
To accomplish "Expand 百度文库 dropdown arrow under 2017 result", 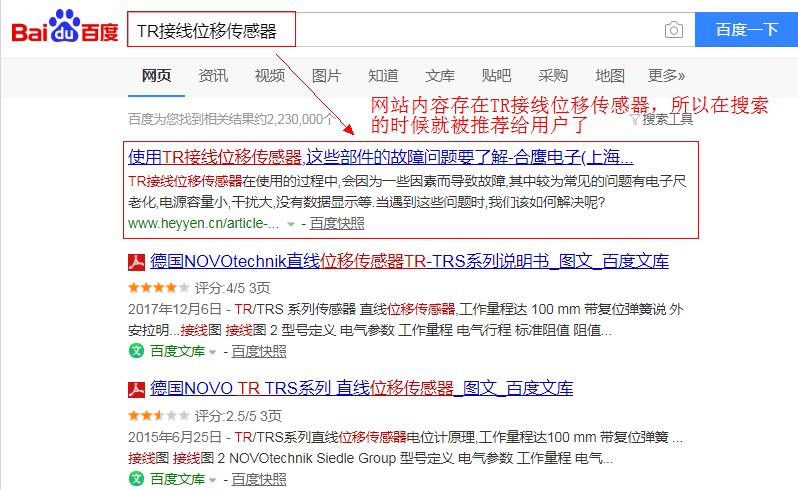I will [x=212, y=352].
